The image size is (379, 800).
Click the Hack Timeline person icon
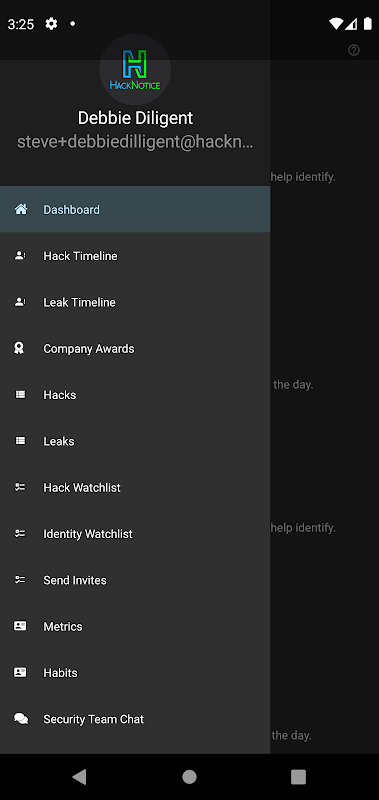click(x=20, y=256)
